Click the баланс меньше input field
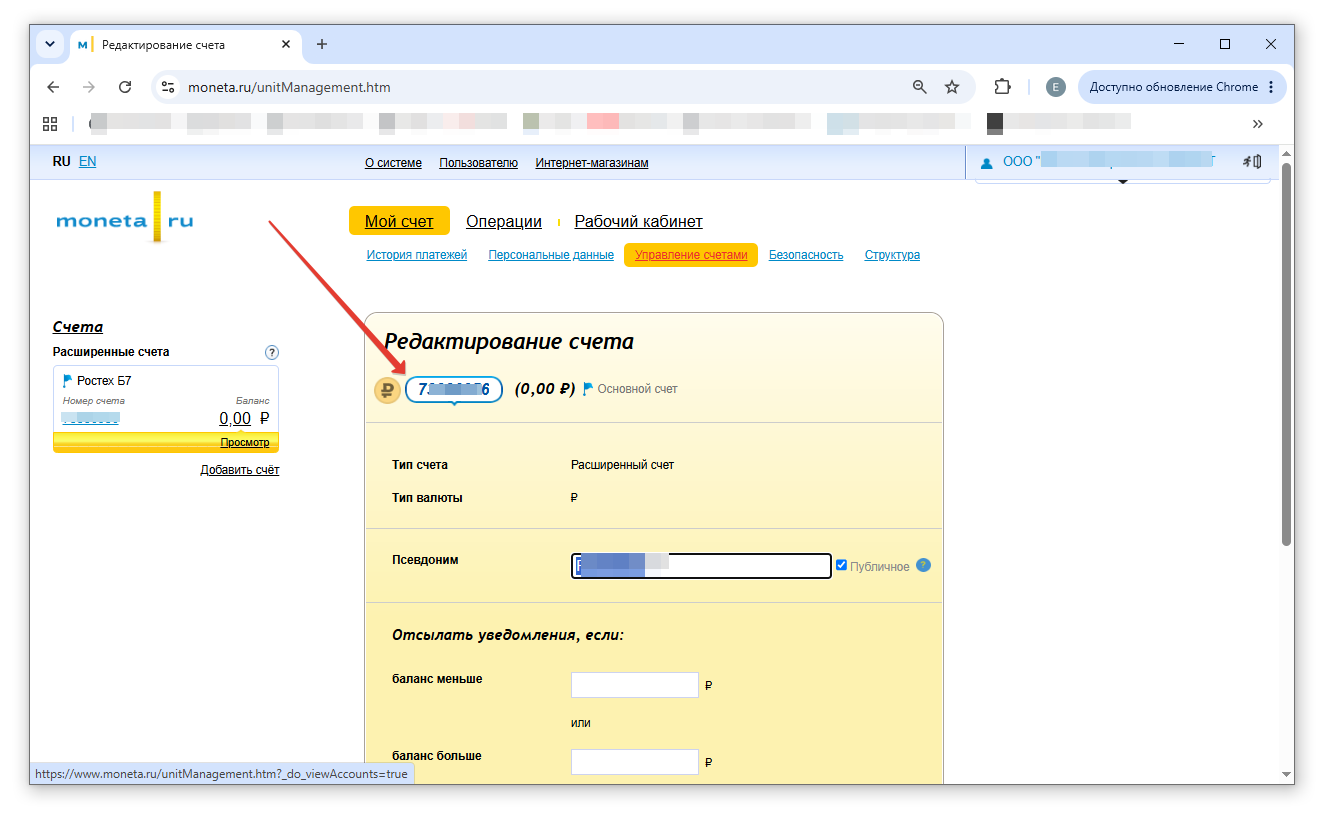Screen dimensions: 1320x813 635,685
